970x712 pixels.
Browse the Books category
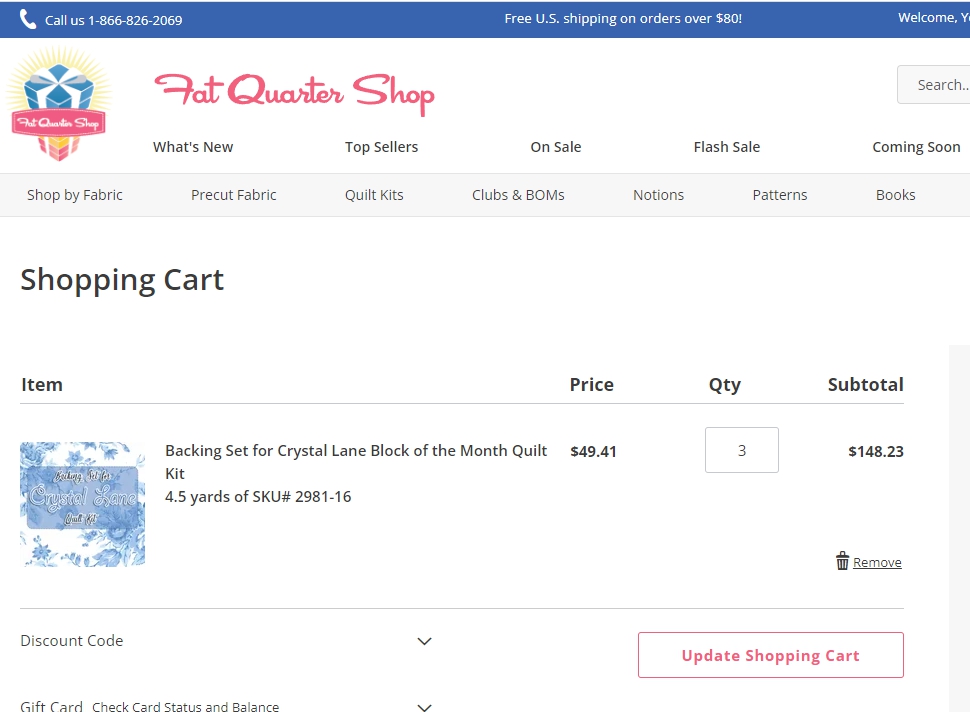(x=896, y=195)
